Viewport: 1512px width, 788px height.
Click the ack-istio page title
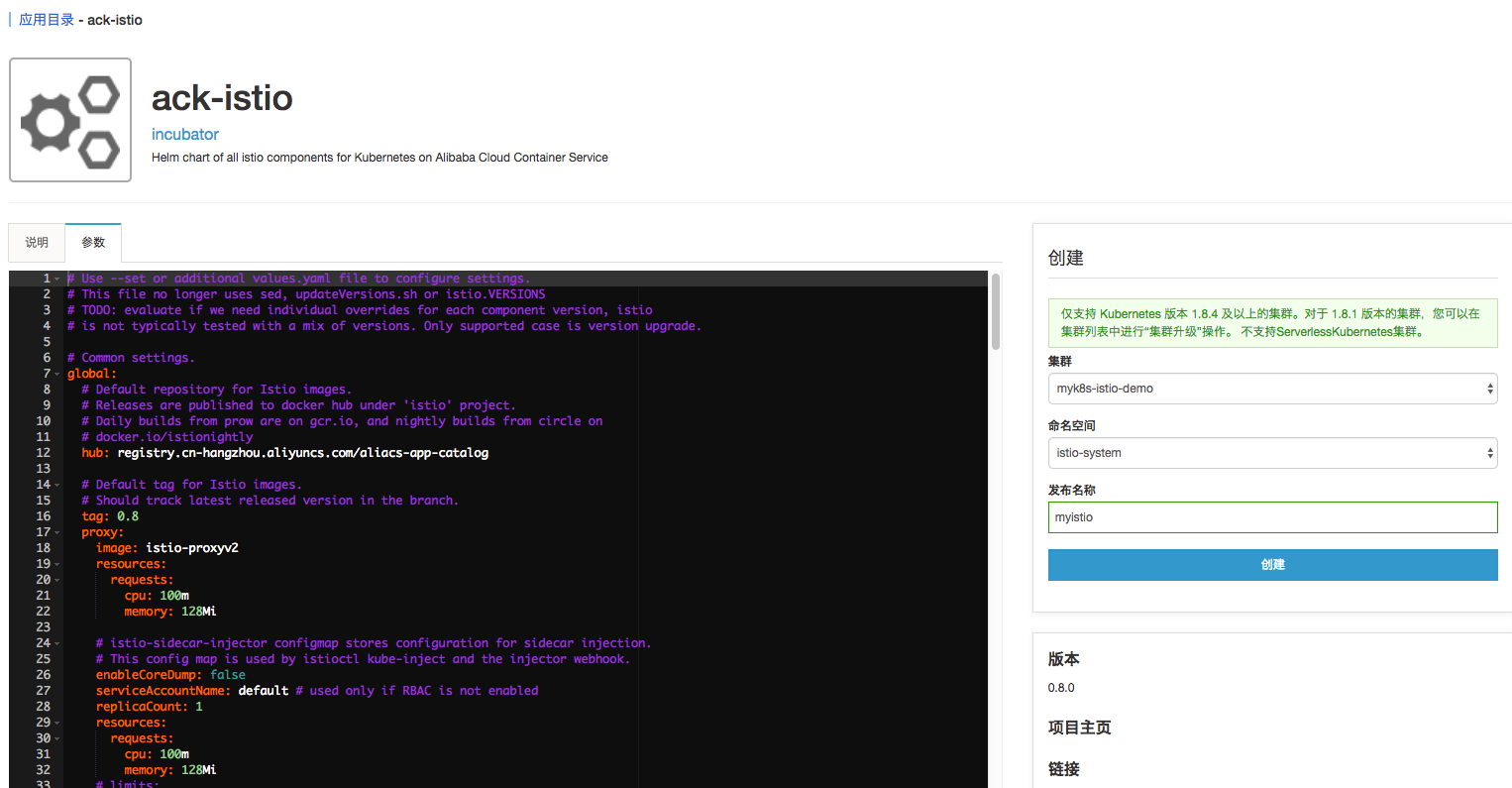coord(222,98)
